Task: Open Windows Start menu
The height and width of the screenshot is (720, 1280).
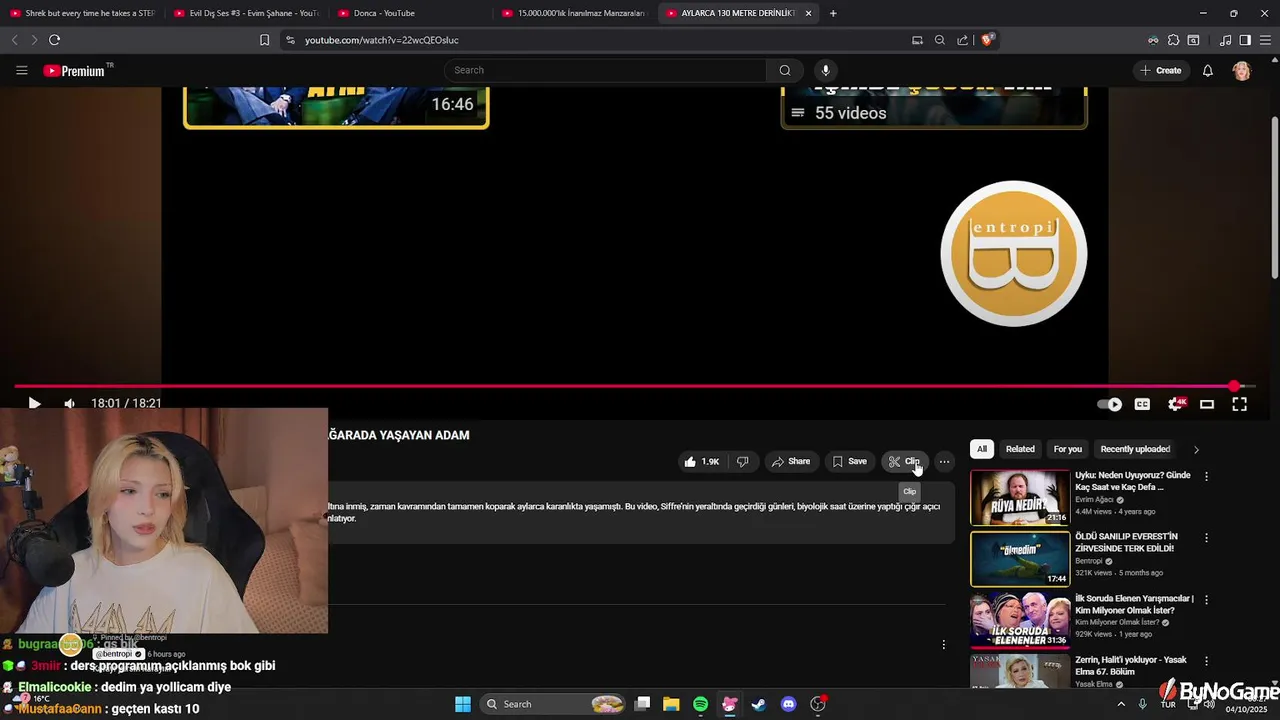Action: pos(463,704)
